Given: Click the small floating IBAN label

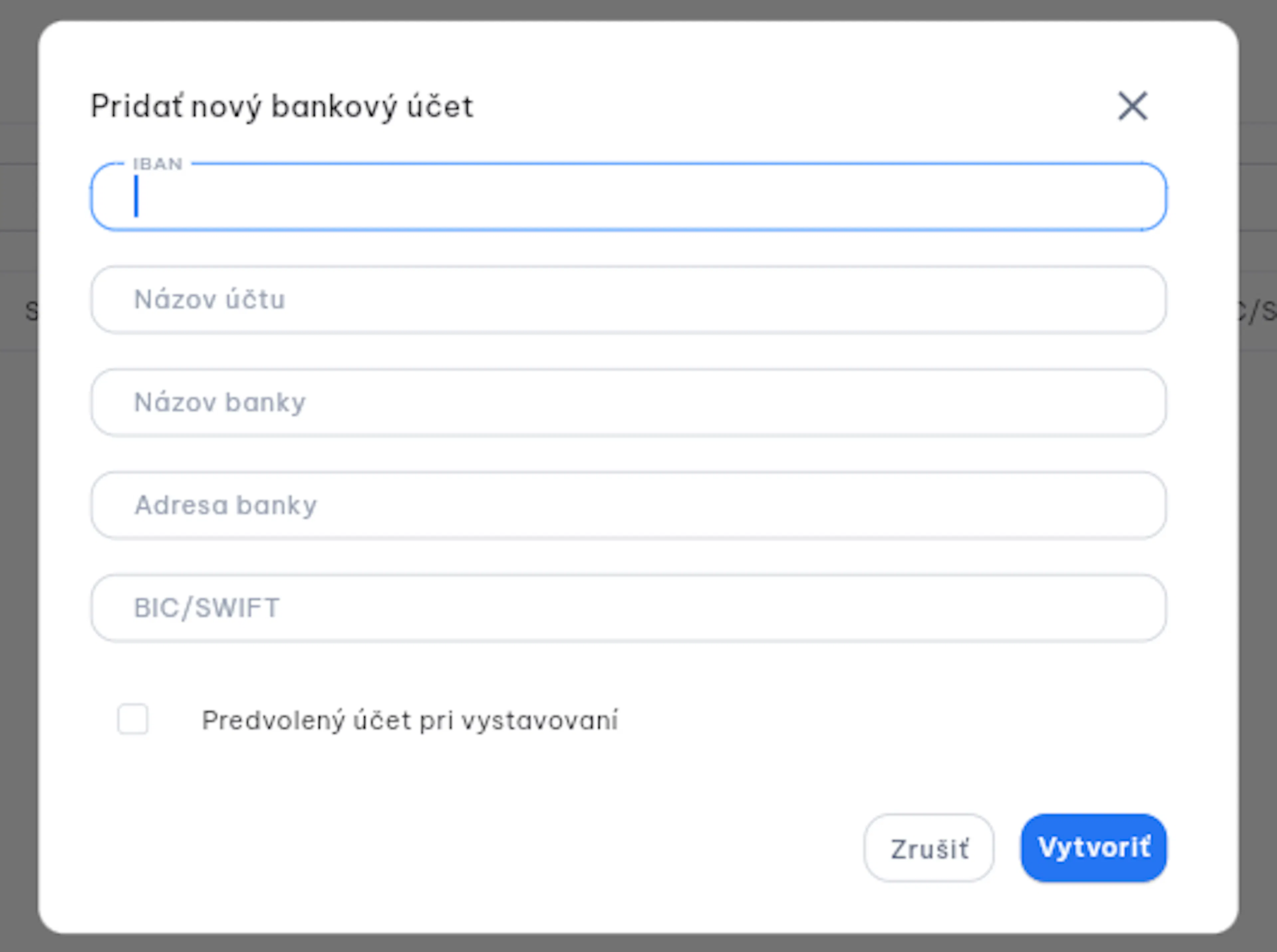Looking at the screenshot, I should click(158, 164).
